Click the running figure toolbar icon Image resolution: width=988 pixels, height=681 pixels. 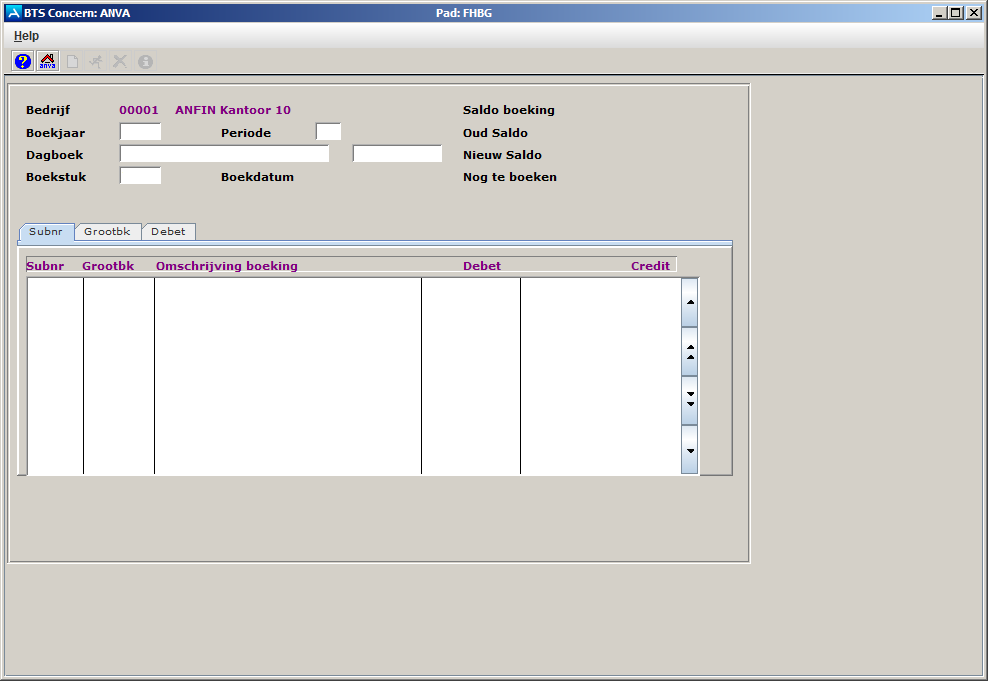(x=96, y=61)
